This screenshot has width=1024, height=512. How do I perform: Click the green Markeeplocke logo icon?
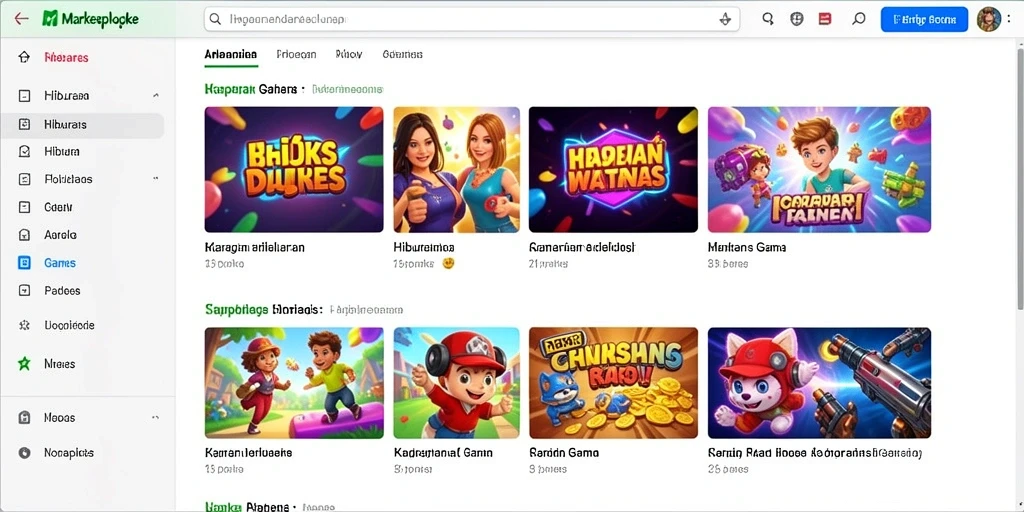click(x=50, y=19)
